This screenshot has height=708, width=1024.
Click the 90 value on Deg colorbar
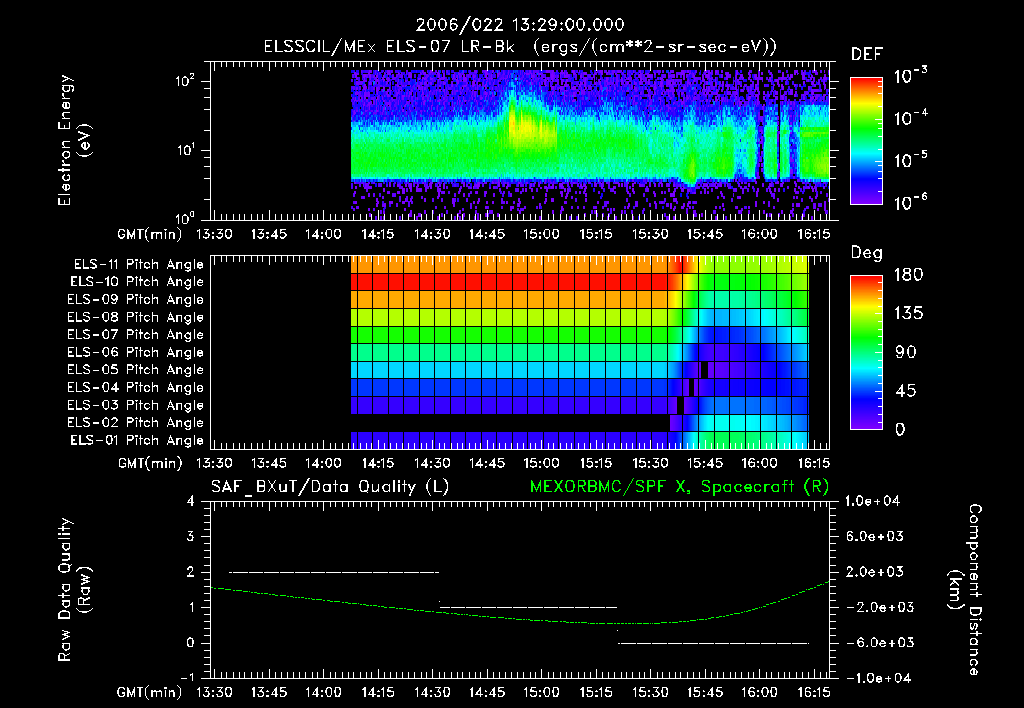[906, 352]
